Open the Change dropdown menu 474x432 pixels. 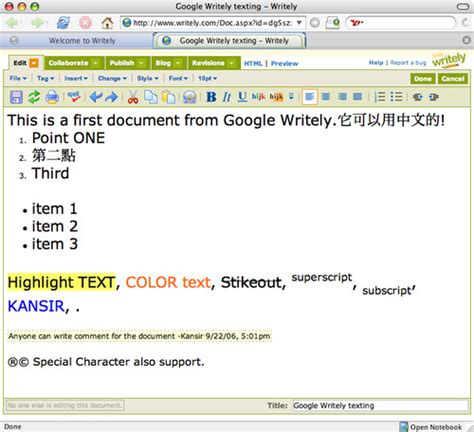coord(112,78)
